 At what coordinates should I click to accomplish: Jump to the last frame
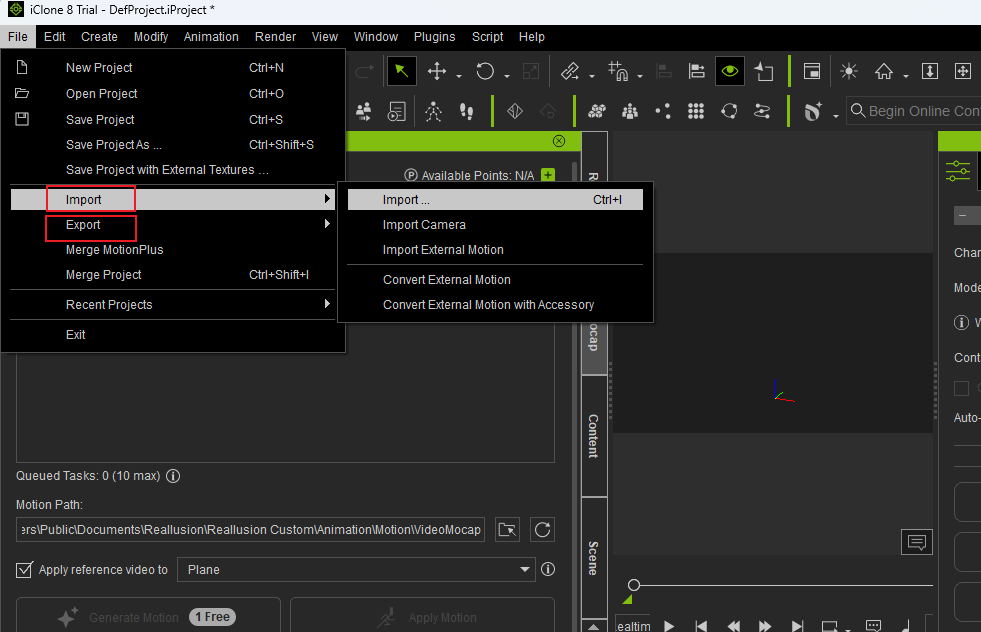click(x=797, y=626)
